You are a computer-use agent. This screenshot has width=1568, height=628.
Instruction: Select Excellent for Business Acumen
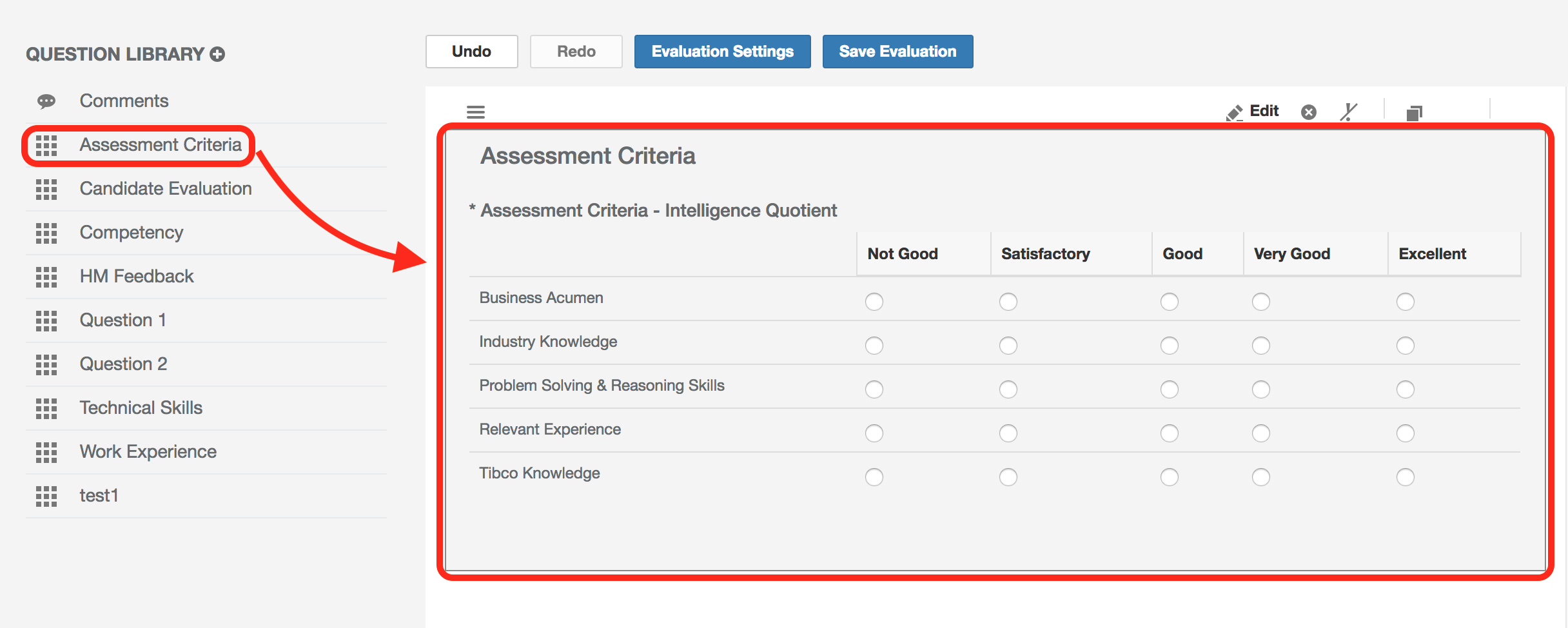click(1406, 301)
